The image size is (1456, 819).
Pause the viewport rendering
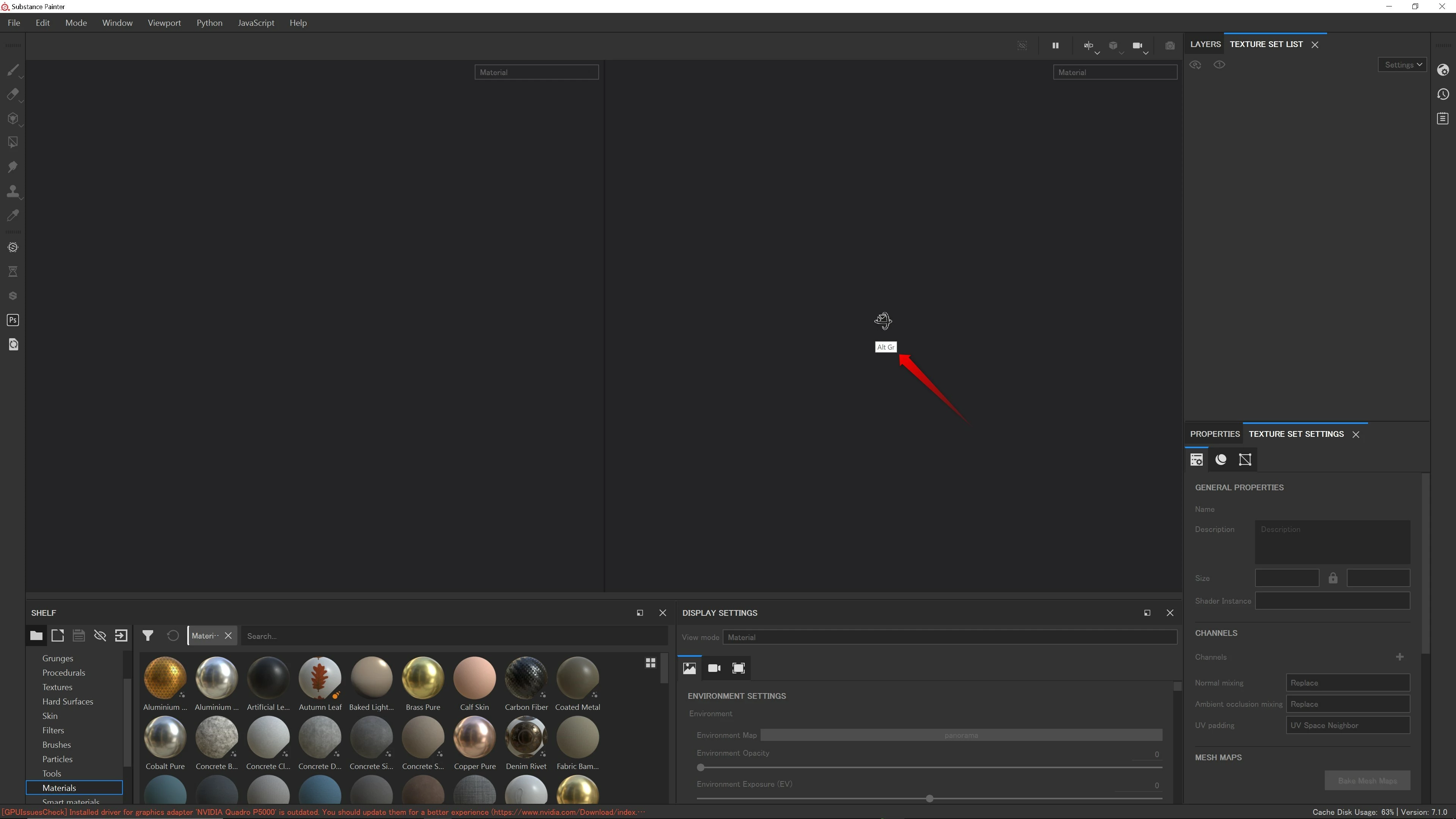[x=1055, y=46]
